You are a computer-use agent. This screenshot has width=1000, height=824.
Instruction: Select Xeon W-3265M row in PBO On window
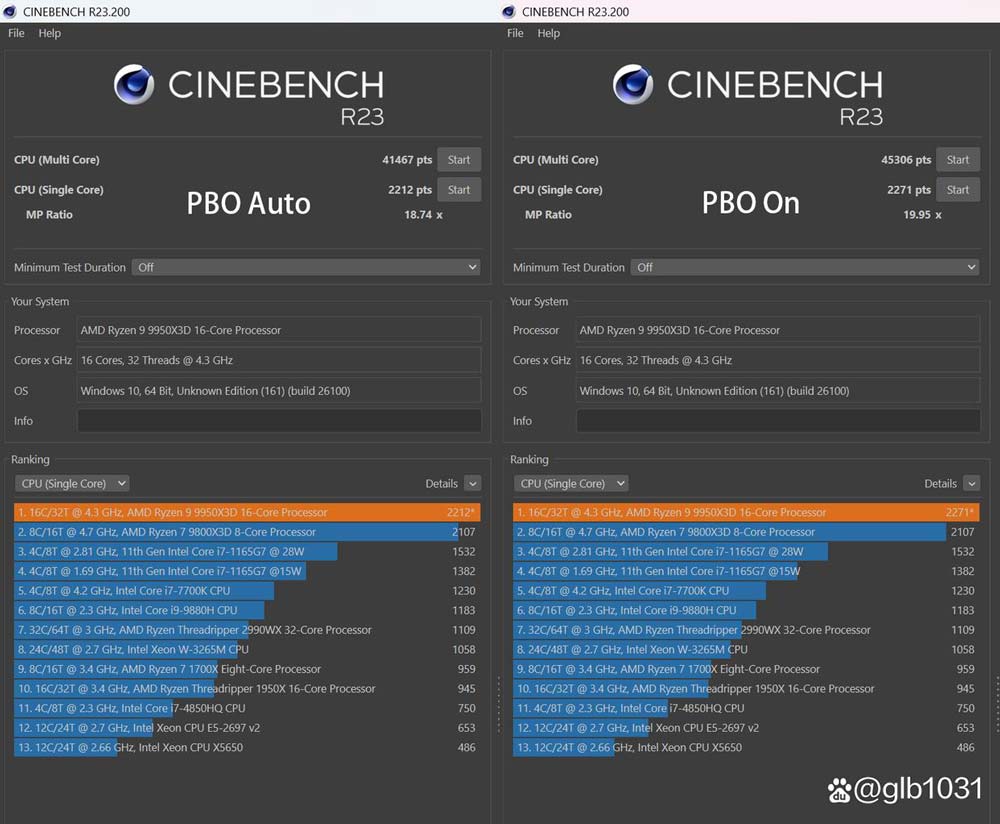coord(746,649)
